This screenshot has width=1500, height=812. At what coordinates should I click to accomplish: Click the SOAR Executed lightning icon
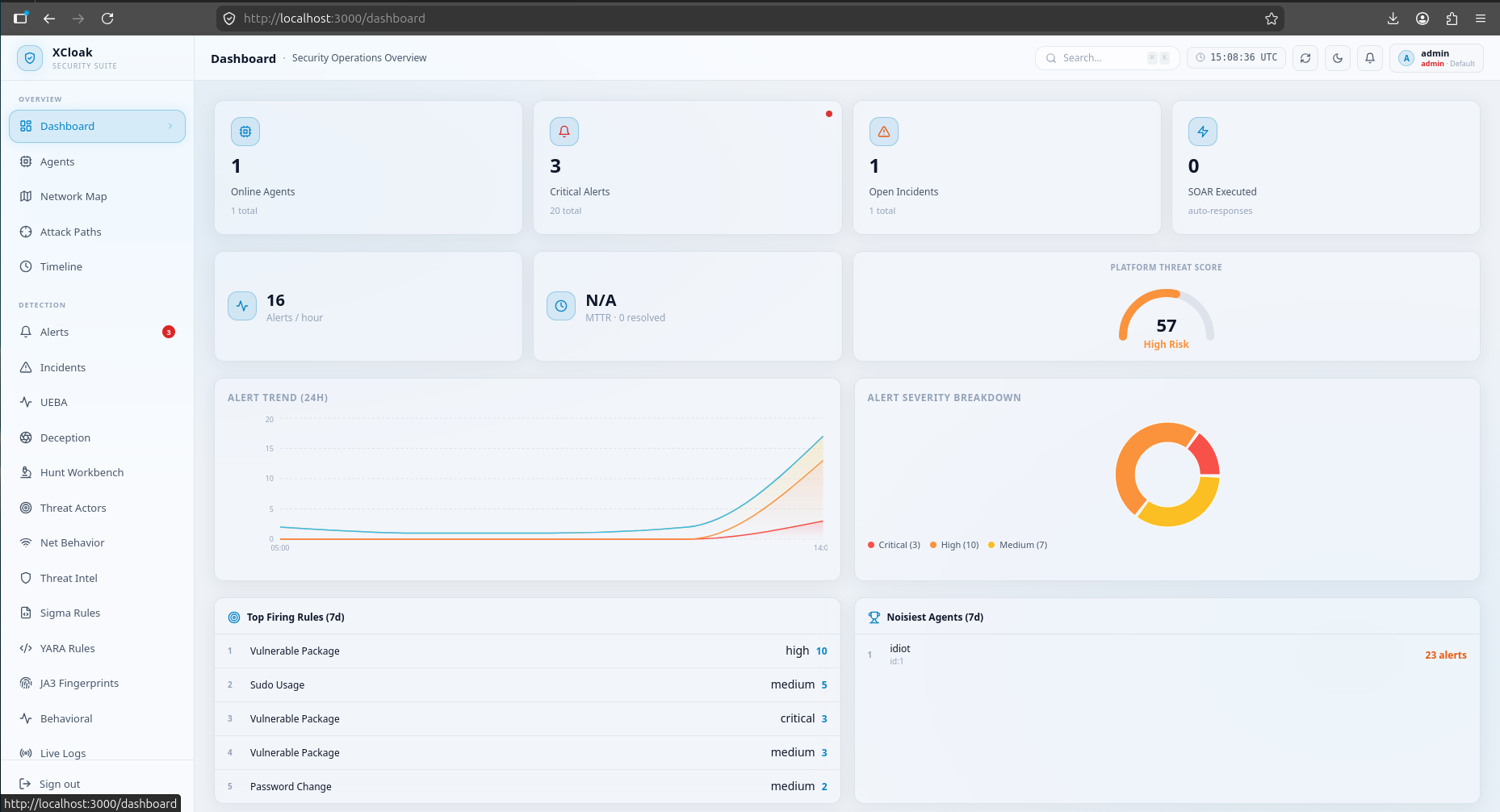1203,132
